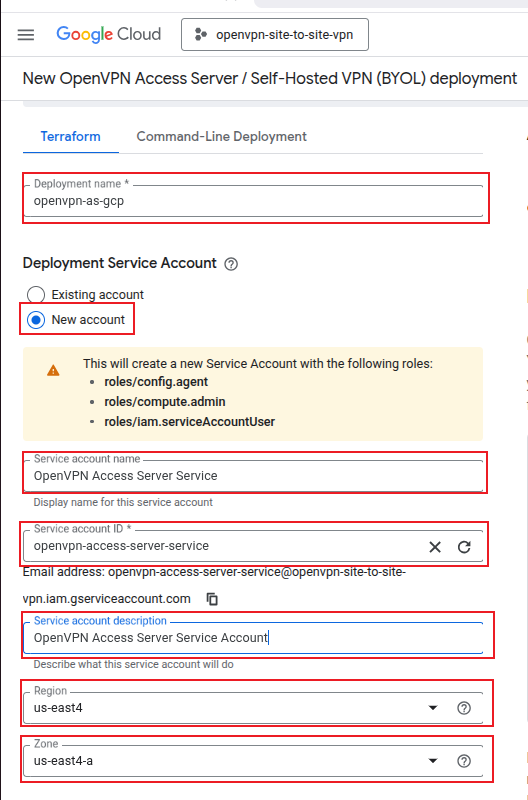Click the warning triangle icon
Image resolution: width=528 pixels, height=800 pixels.
pyautogui.click(x=53, y=370)
